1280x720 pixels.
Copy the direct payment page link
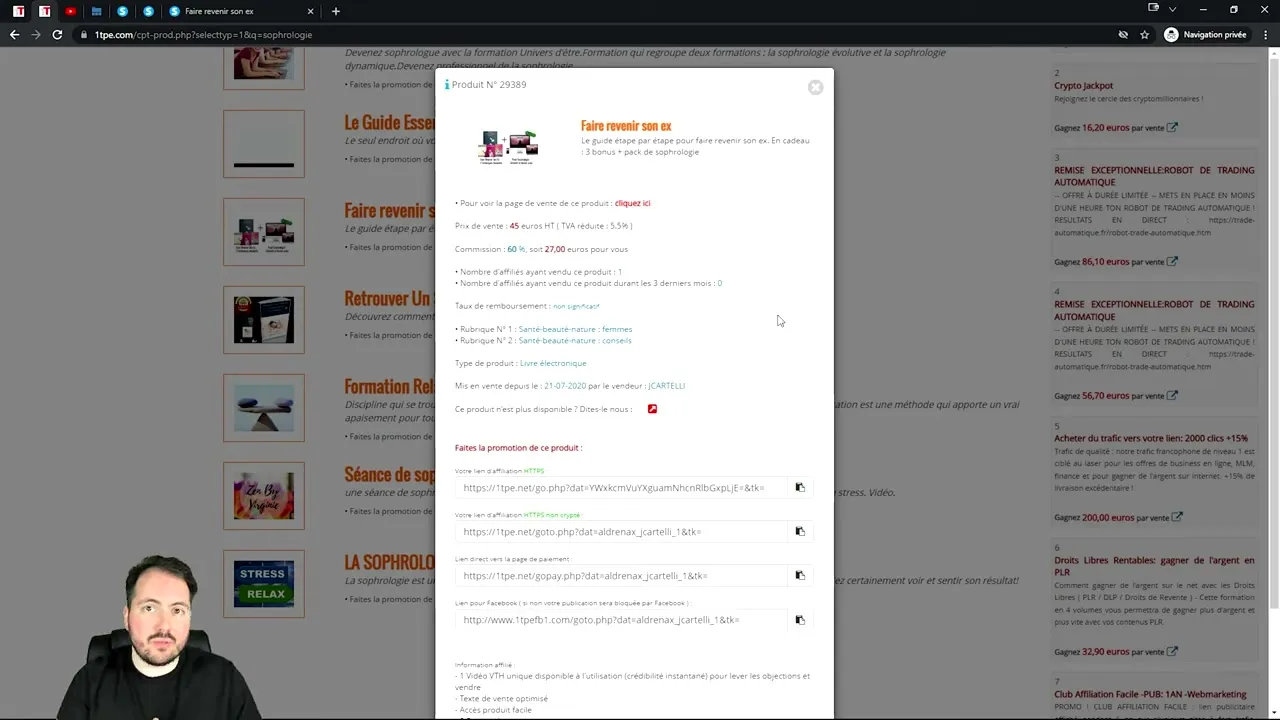pyautogui.click(x=799, y=575)
